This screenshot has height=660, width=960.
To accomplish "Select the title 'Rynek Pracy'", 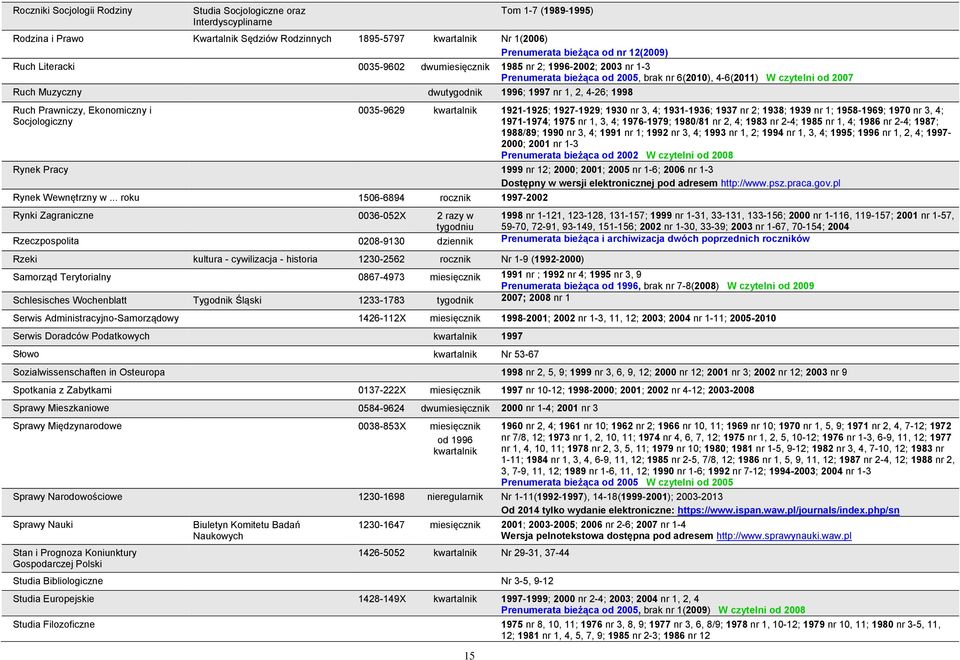I will [40, 170].
